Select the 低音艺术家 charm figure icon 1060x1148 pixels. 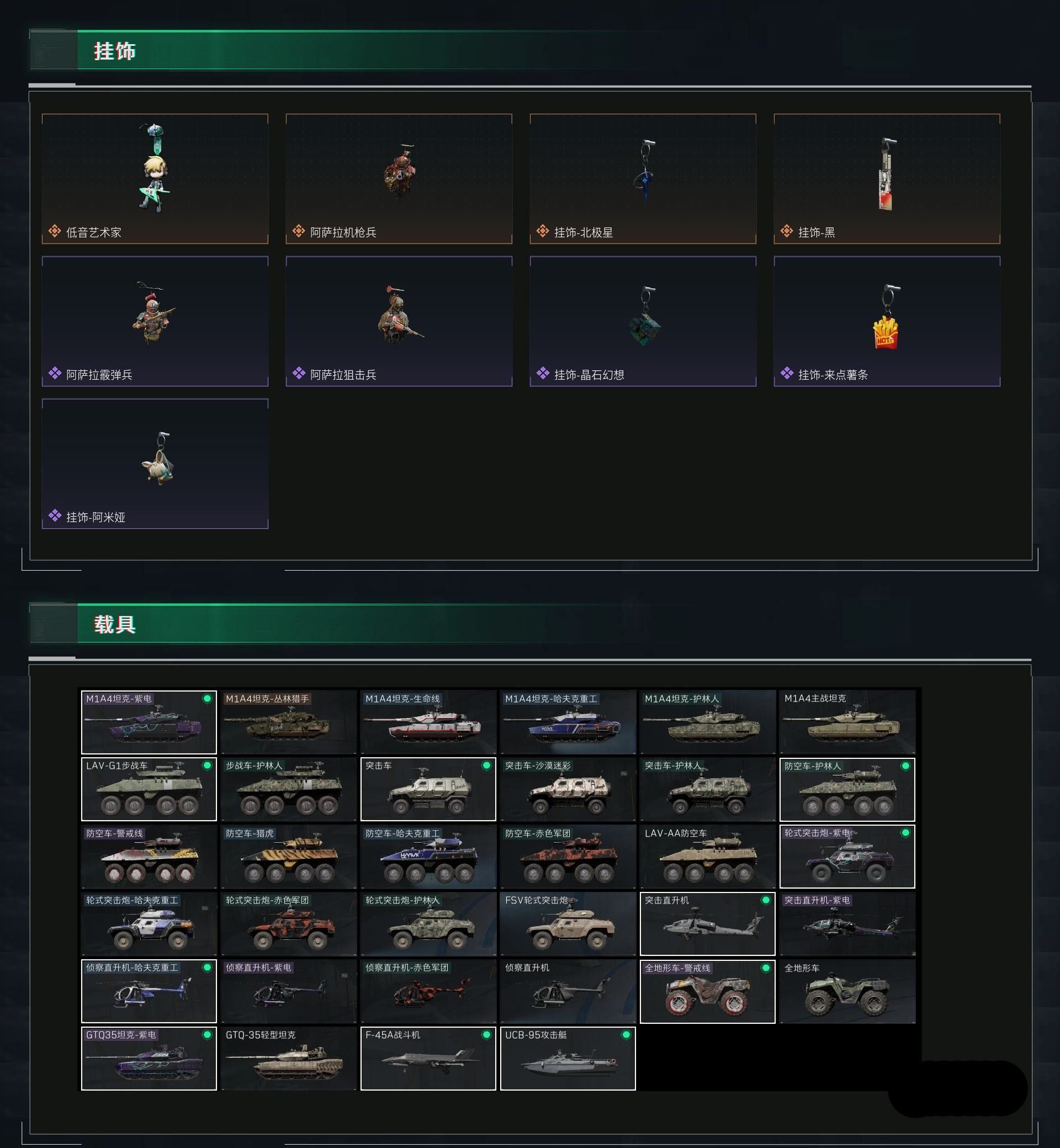153,167
